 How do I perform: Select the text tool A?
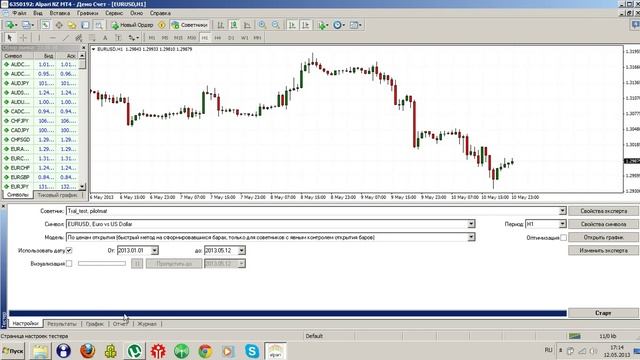pyautogui.click(x=105, y=38)
